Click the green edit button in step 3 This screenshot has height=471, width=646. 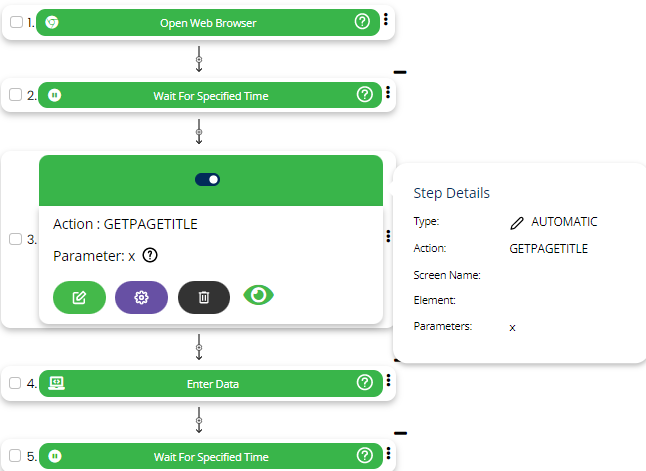(79, 297)
